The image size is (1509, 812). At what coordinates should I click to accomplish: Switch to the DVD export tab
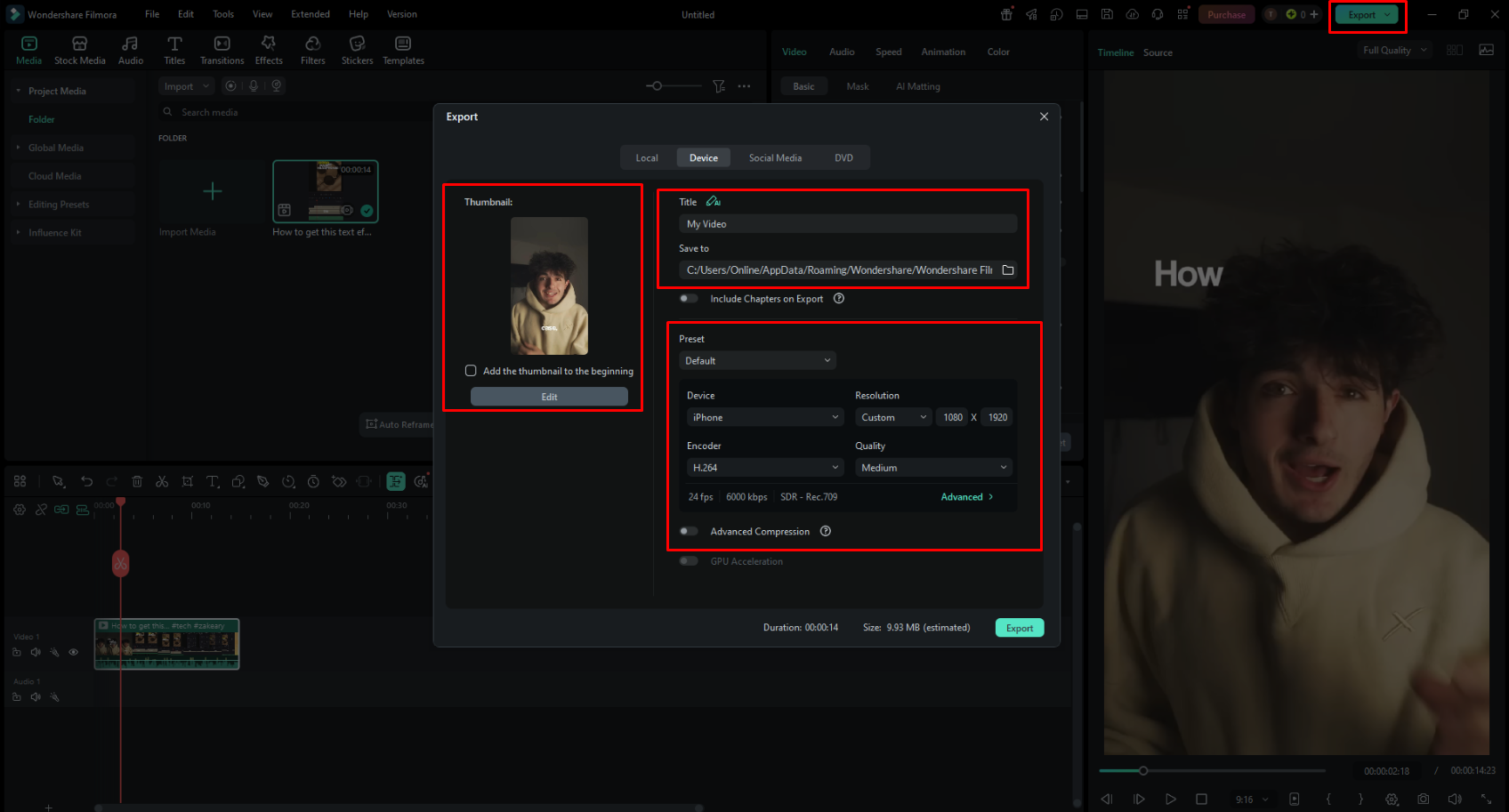[x=843, y=157]
